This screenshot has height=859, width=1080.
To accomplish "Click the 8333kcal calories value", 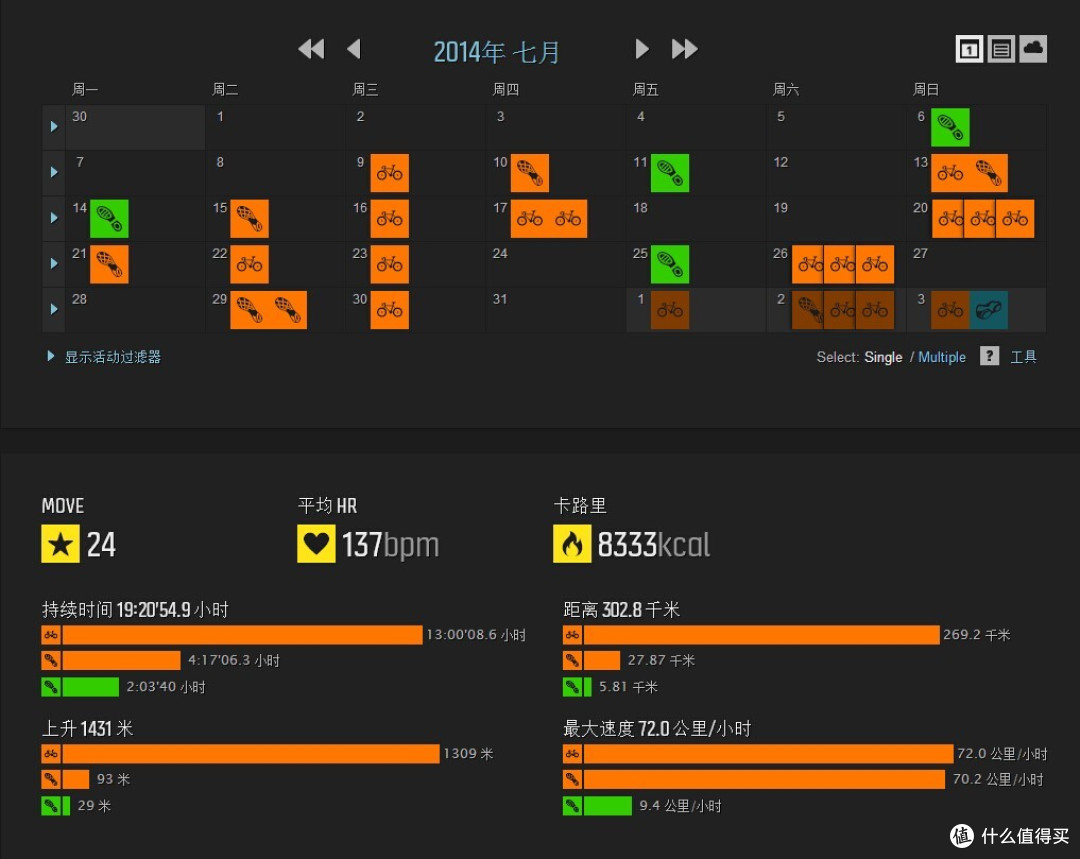I will click(654, 545).
